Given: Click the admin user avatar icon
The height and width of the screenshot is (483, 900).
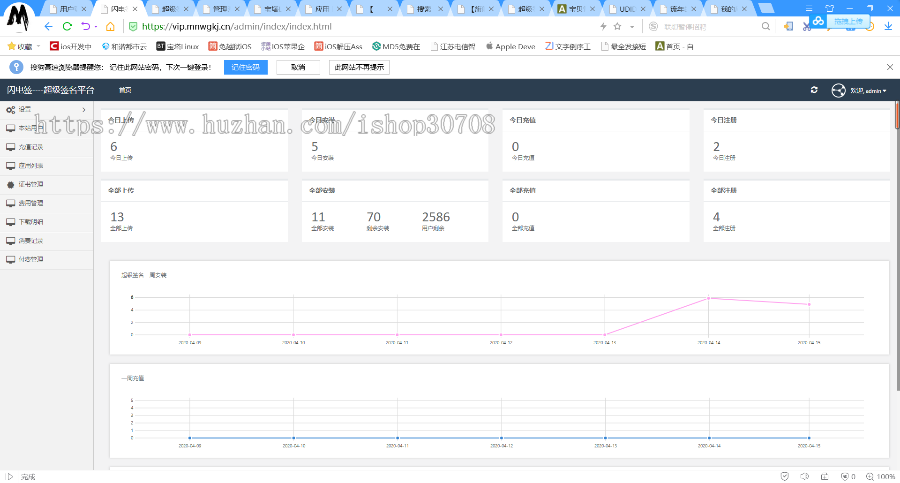Looking at the screenshot, I should pyautogui.click(x=839, y=90).
